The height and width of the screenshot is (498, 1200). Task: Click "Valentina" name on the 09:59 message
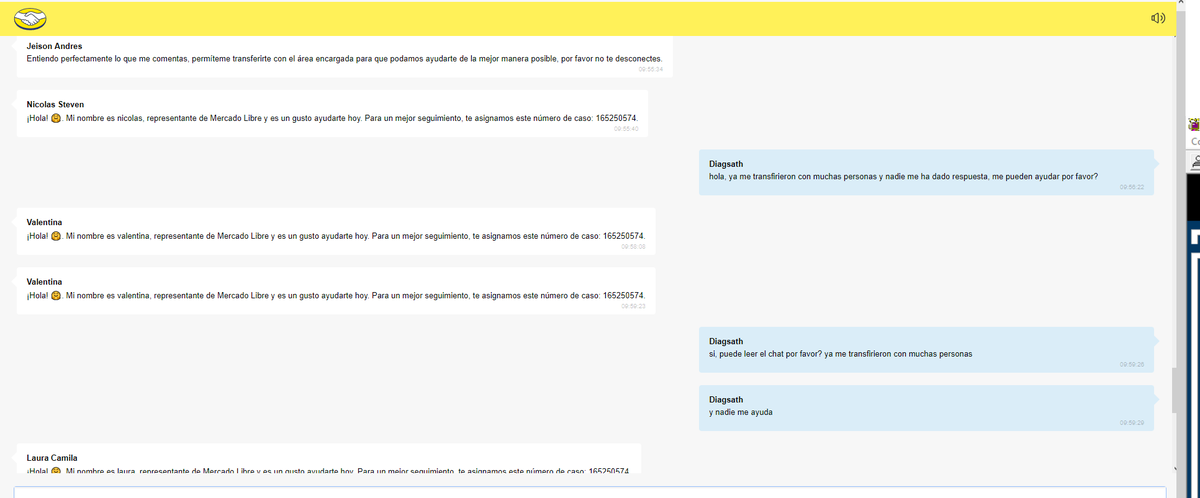point(44,282)
